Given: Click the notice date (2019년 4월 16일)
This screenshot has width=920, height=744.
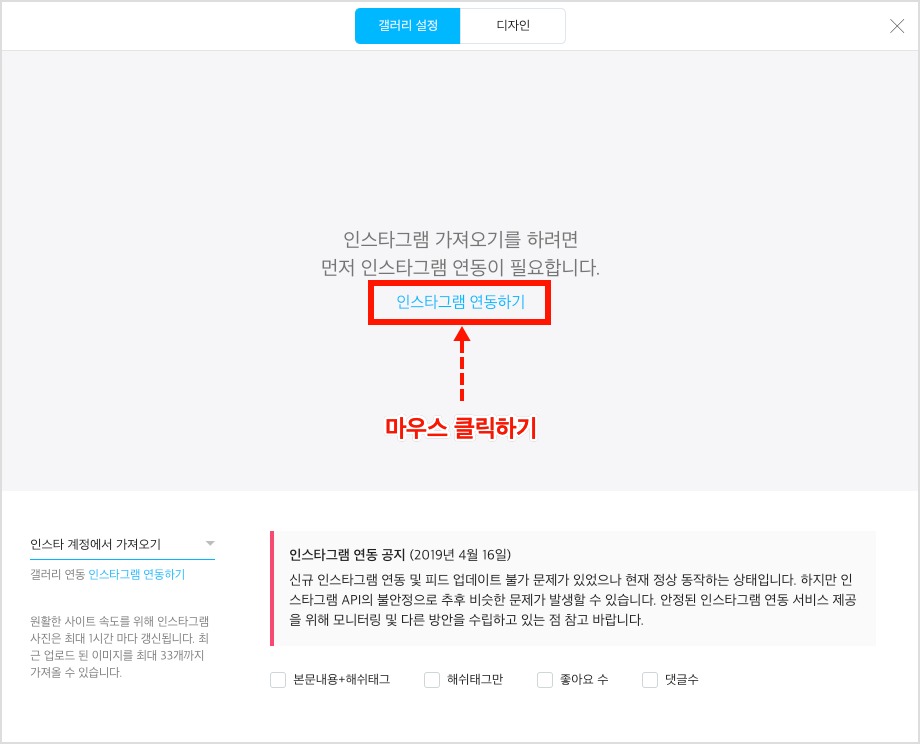Looking at the screenshot, I should pyautogui.click(x=460, y=554).
